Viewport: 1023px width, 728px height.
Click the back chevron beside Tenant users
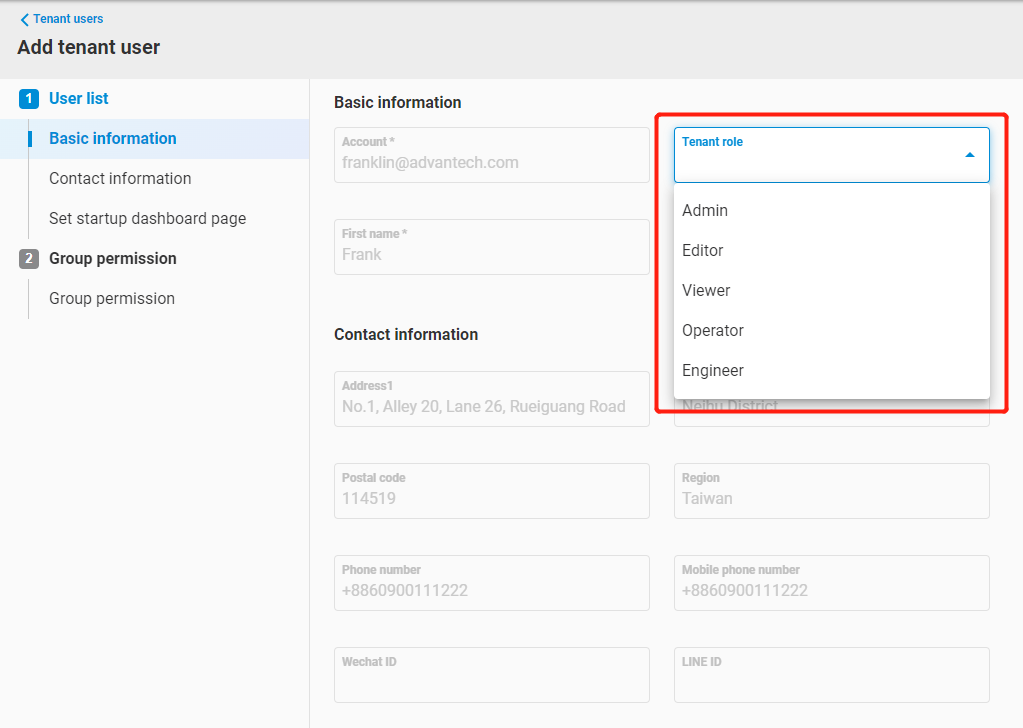tap(24, 19)
